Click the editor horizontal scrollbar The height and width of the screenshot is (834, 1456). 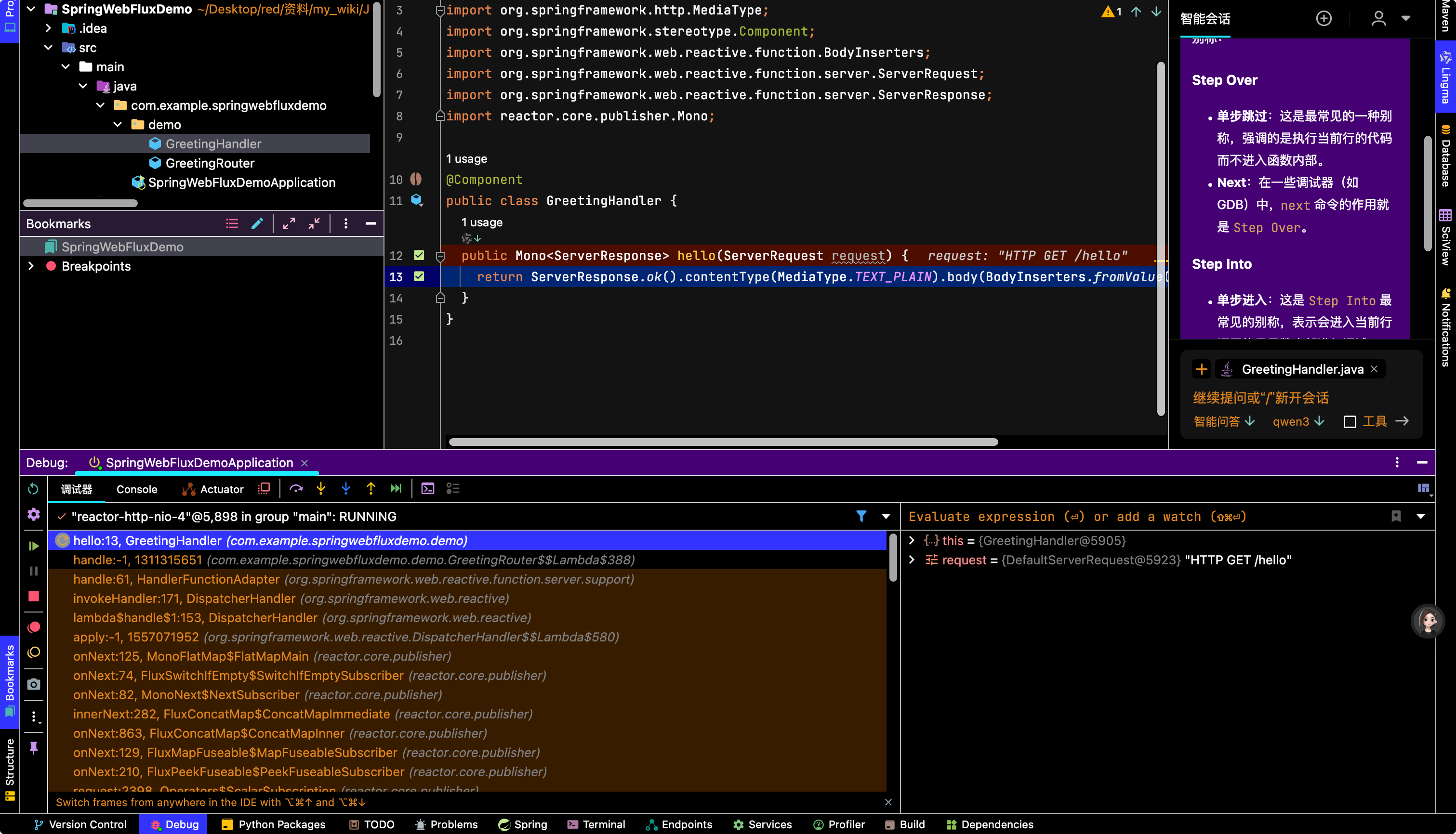pos(723,442)
